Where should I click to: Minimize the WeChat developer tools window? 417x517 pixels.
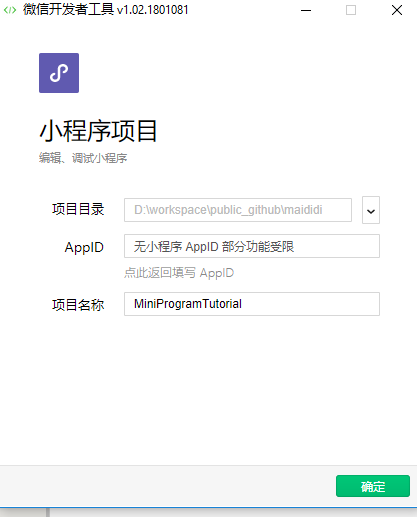306,10
